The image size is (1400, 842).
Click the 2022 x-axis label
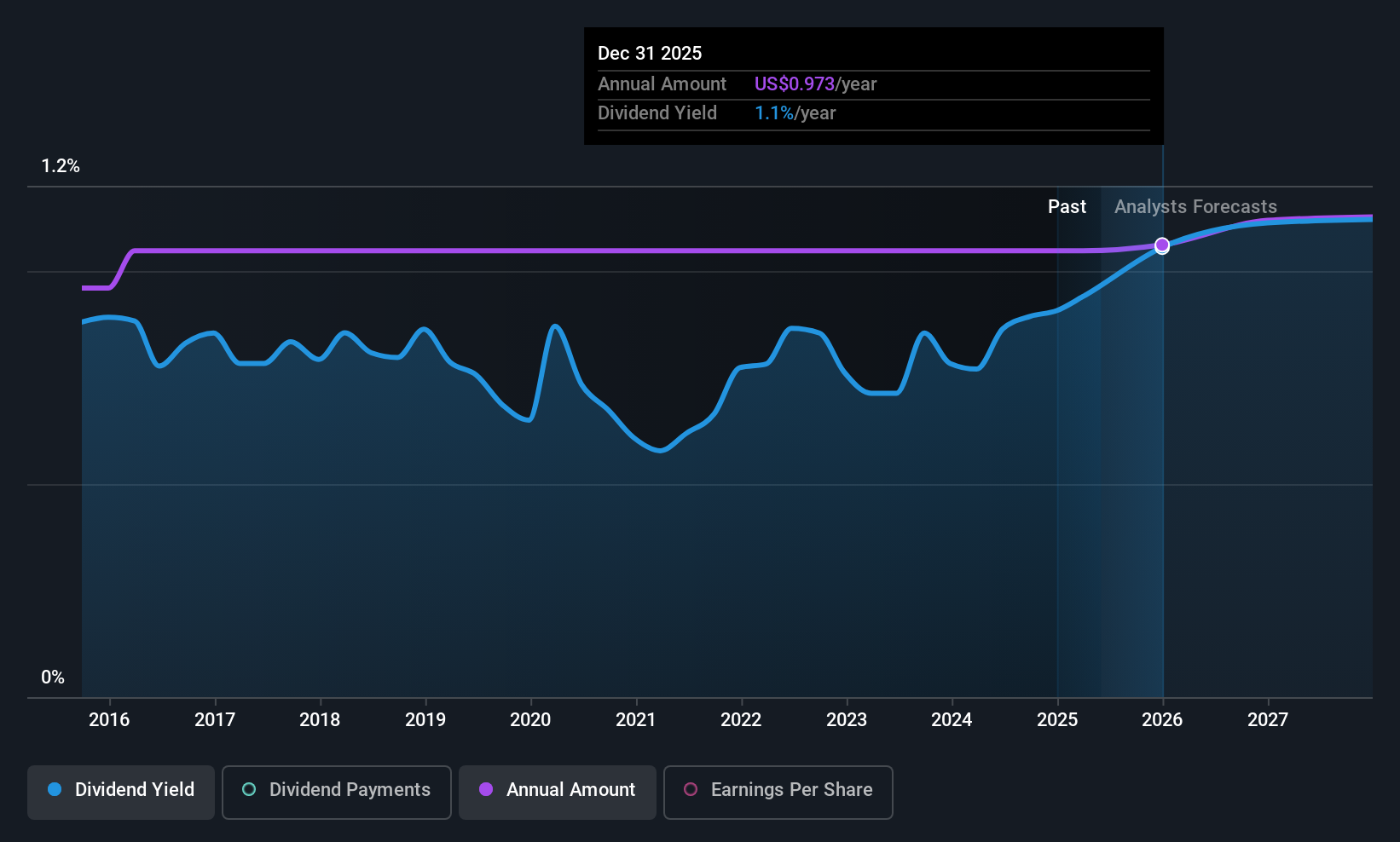click(x=741, y=720)
